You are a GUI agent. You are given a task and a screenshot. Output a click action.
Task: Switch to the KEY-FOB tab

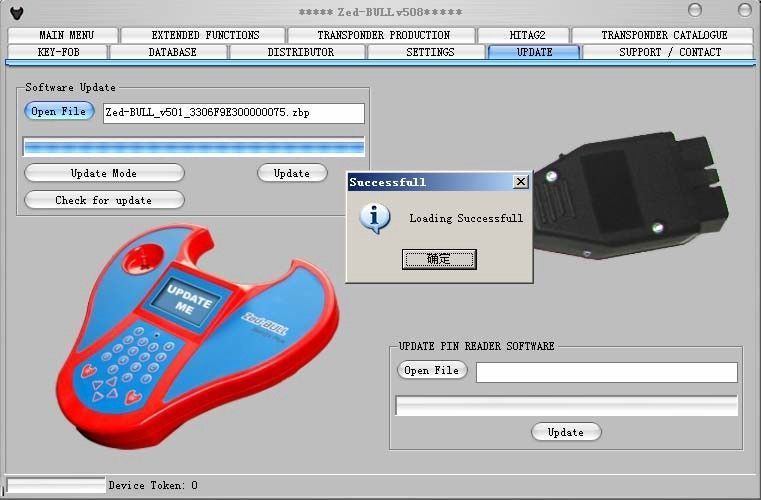(58, 52)
